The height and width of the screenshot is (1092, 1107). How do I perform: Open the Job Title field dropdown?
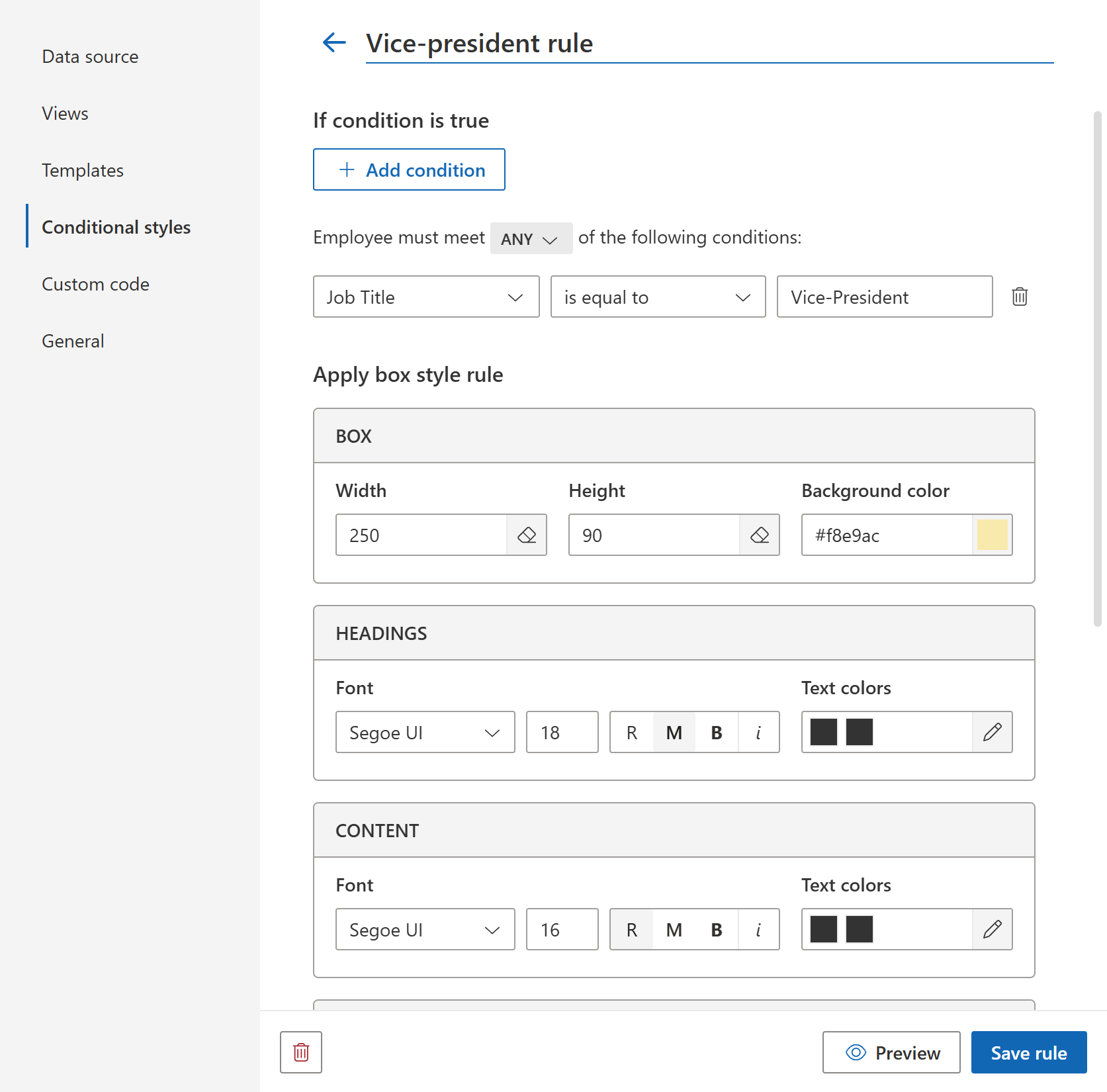425,296
